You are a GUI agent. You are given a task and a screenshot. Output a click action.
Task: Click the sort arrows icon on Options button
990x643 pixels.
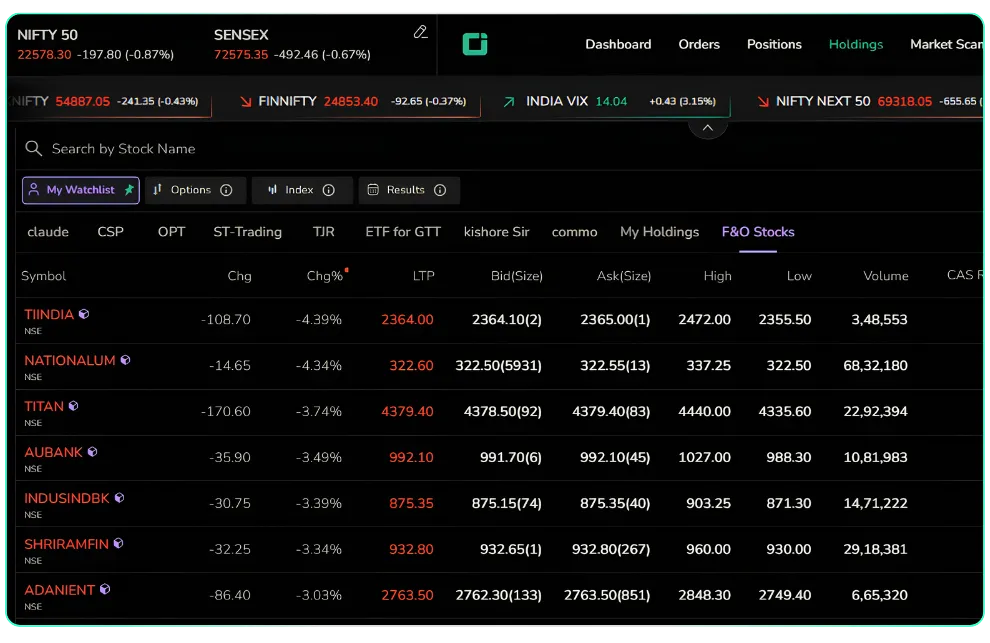(x=157, y=189)
